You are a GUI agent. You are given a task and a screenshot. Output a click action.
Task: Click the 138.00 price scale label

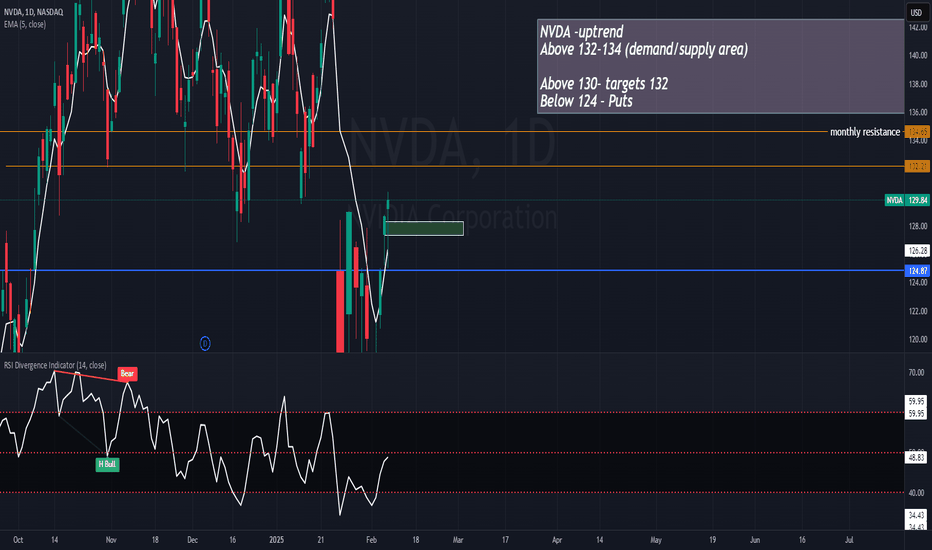tap(918, 84)
